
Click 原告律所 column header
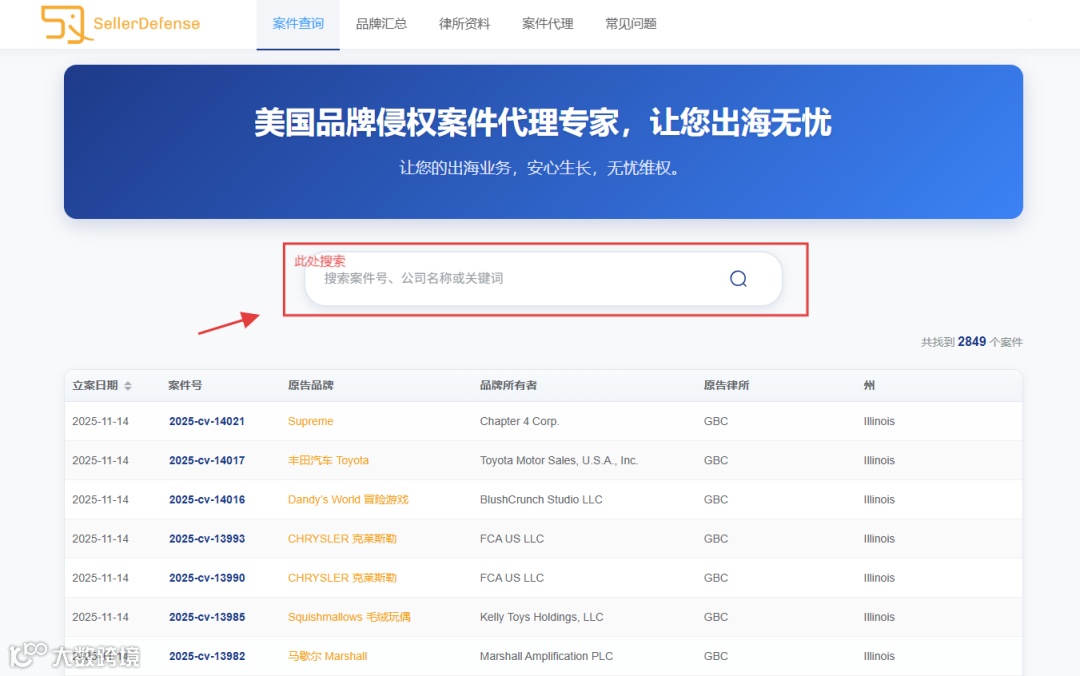[x=726, y=385]
